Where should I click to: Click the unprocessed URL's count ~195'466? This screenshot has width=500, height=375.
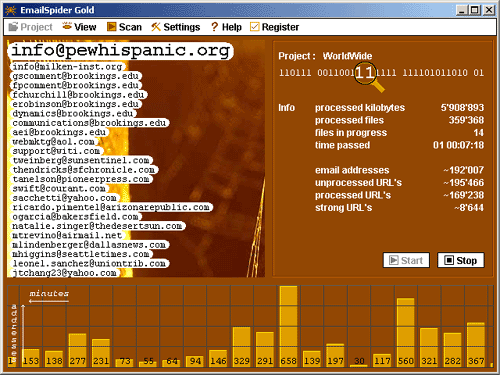(463, 183)
